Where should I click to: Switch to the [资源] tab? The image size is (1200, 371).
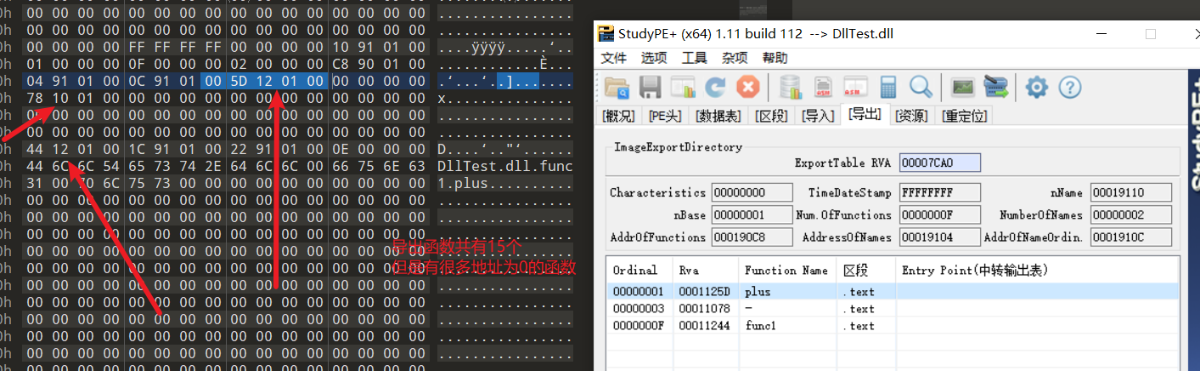[911, 115]
